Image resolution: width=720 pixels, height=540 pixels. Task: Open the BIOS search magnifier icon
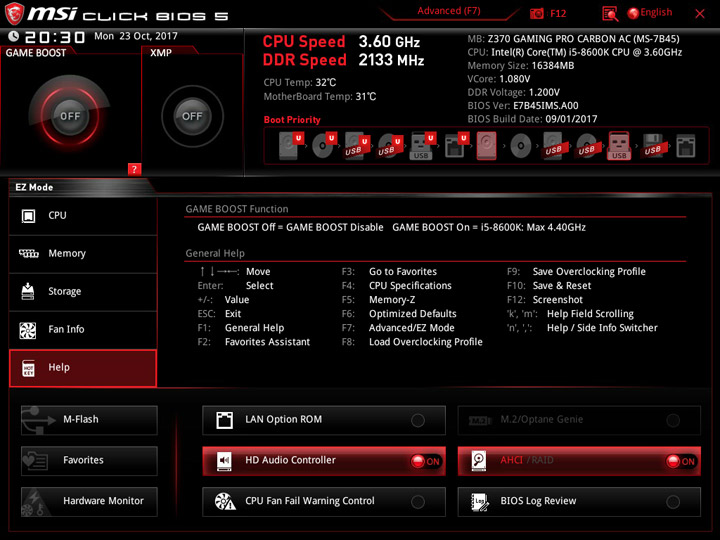[x=610, y=14]
